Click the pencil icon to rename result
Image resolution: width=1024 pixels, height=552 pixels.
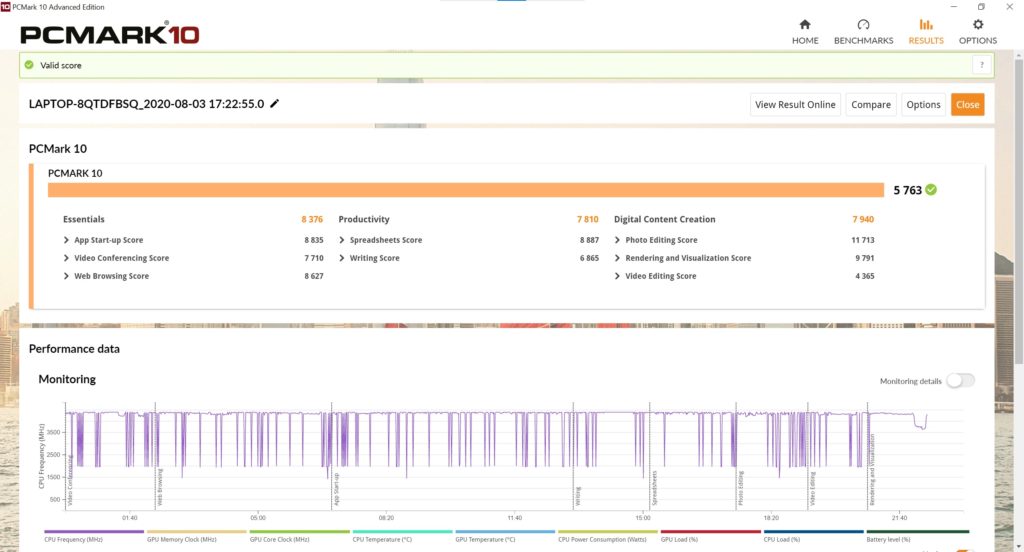click(275, 104)
